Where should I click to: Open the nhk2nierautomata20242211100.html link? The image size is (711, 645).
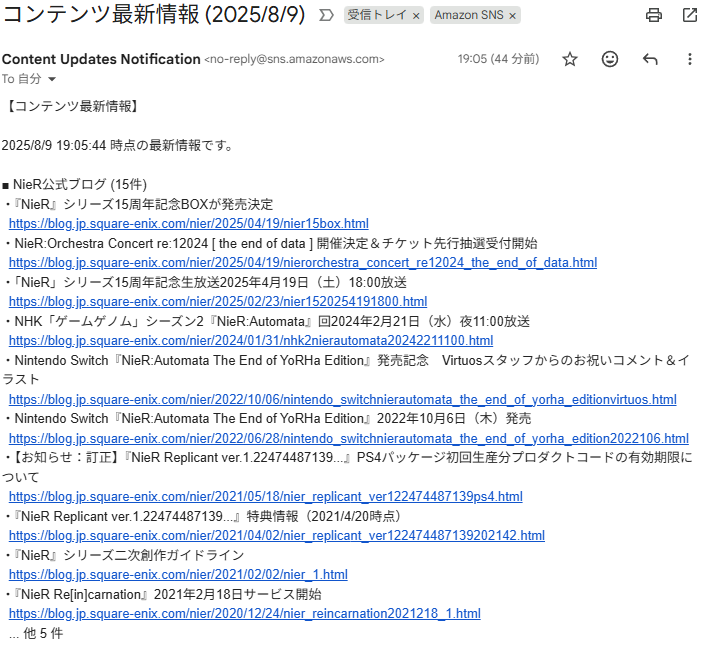pos(251,341)
